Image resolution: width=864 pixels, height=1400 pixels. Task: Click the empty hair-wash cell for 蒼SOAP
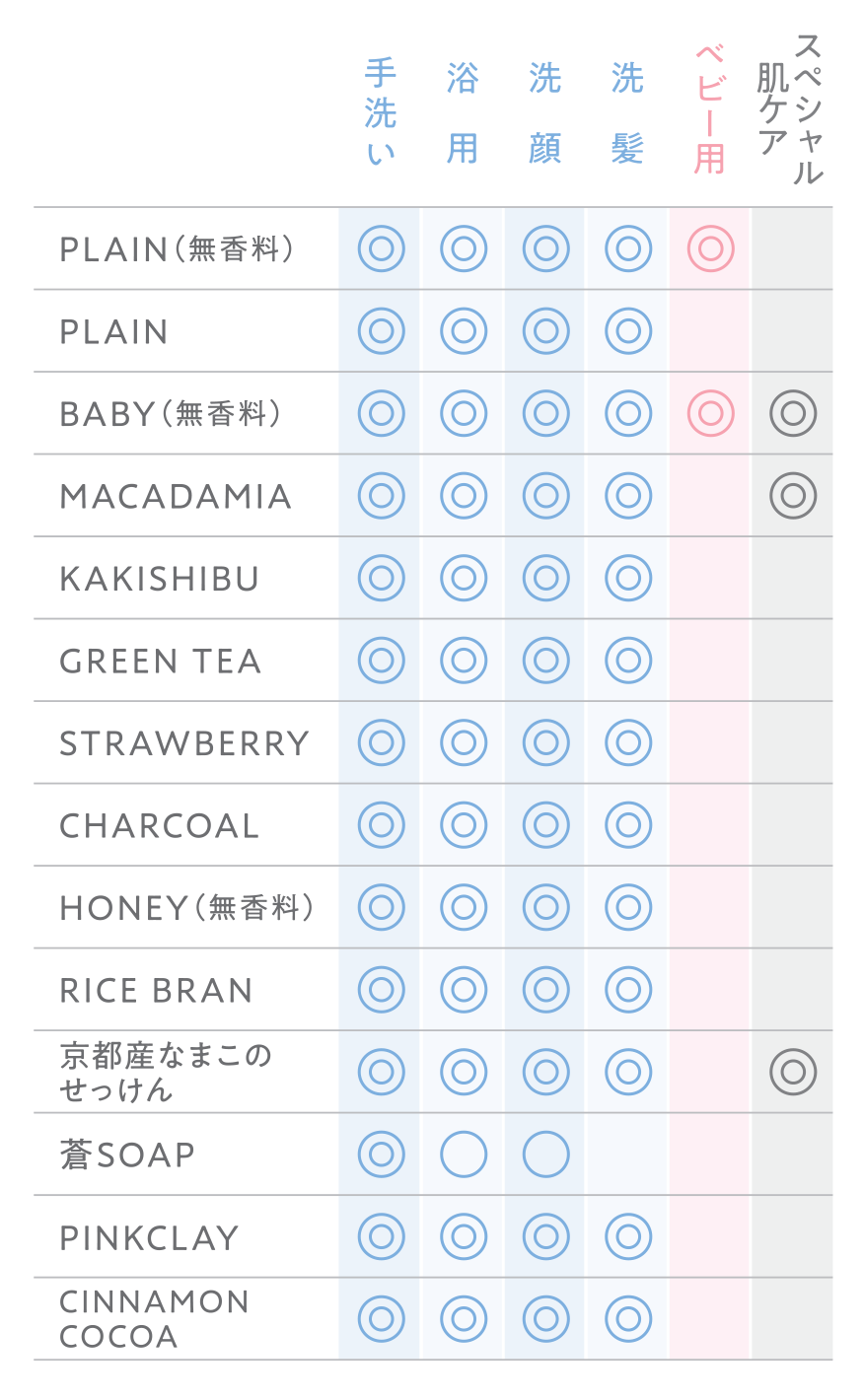click(628, 1155)
